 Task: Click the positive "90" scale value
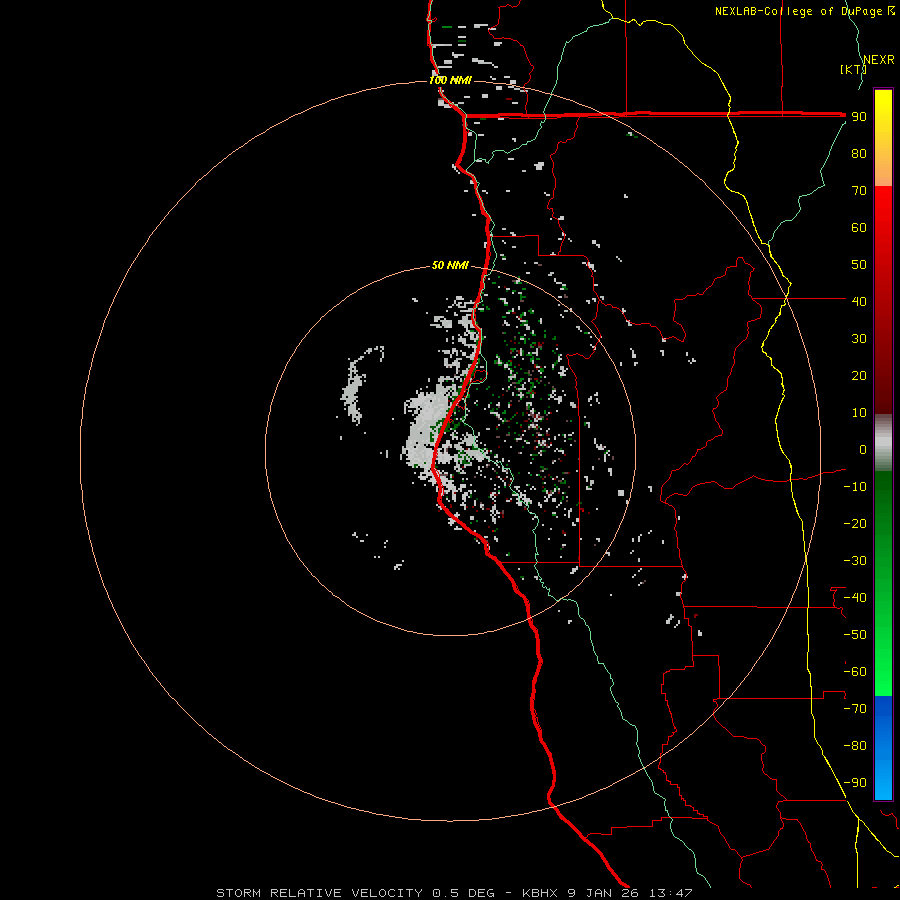tap(859, 117)
